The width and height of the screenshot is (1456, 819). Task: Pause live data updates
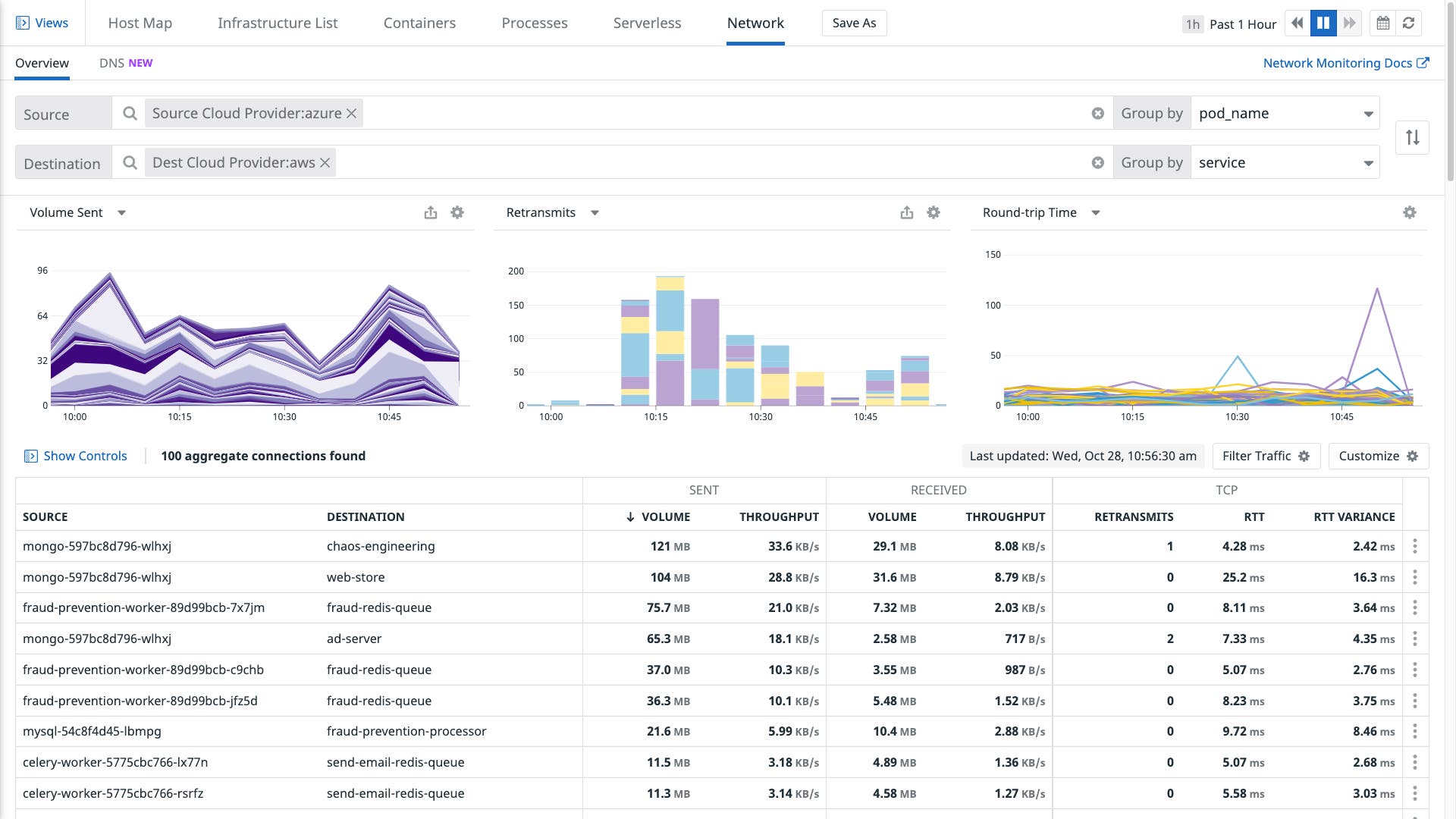[x=1323, y=23]
